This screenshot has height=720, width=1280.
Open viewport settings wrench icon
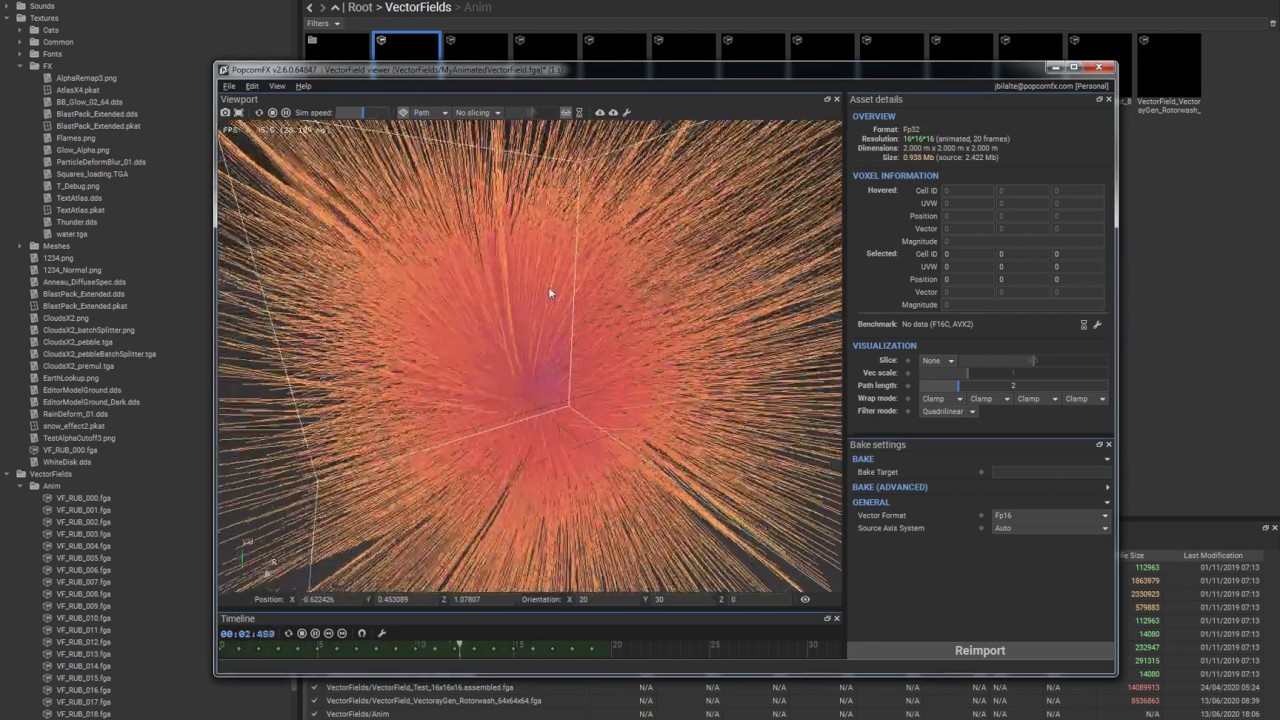(627, 112)
